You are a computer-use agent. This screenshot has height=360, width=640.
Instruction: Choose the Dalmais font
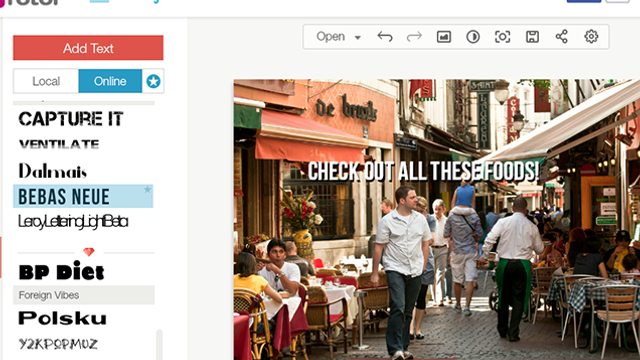[53, 171]
